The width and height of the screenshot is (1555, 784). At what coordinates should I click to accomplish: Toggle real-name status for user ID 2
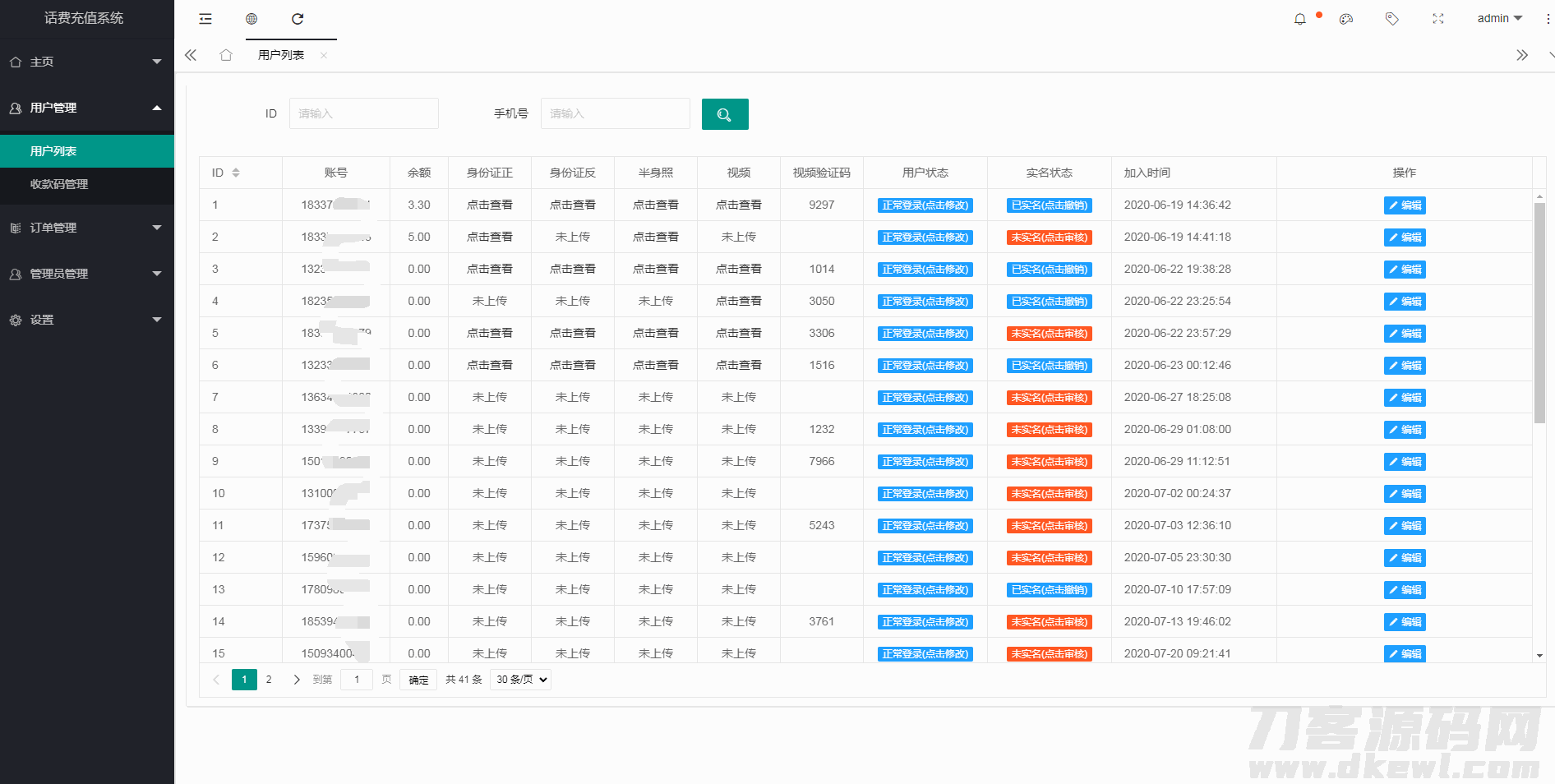1049,238
